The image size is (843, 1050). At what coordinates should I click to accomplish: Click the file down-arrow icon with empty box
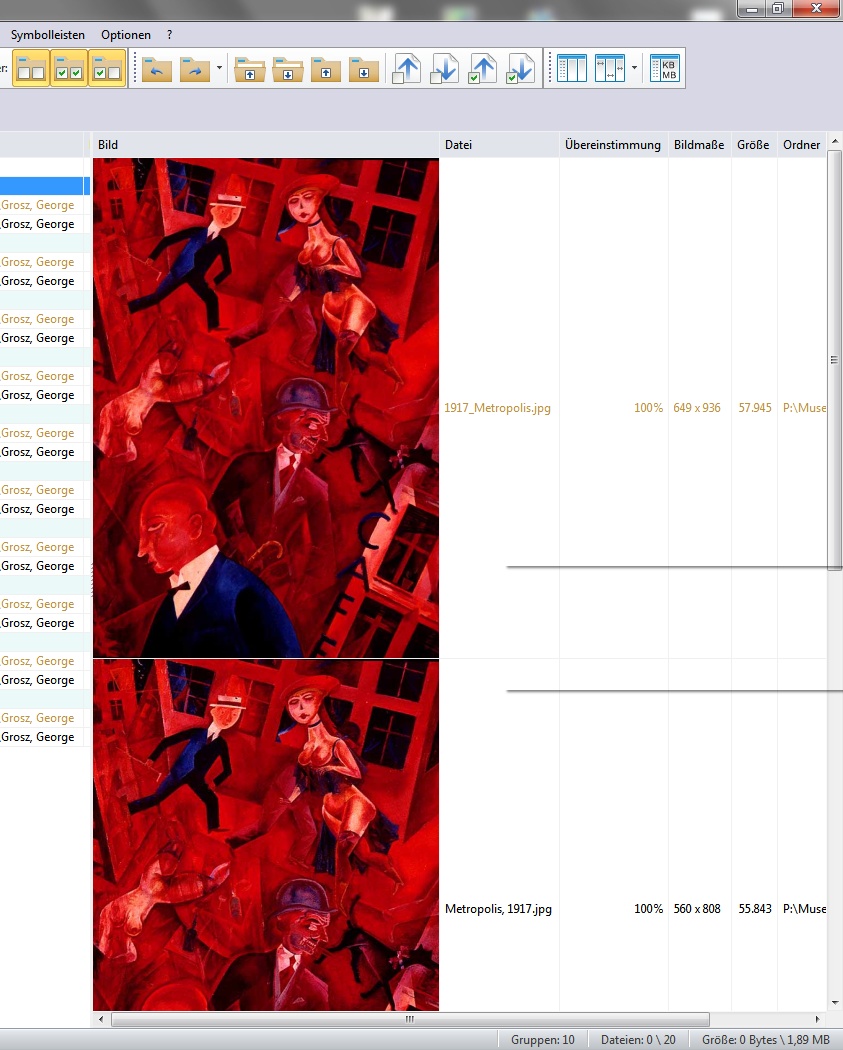pyautogui.click(x=444, y=69)
